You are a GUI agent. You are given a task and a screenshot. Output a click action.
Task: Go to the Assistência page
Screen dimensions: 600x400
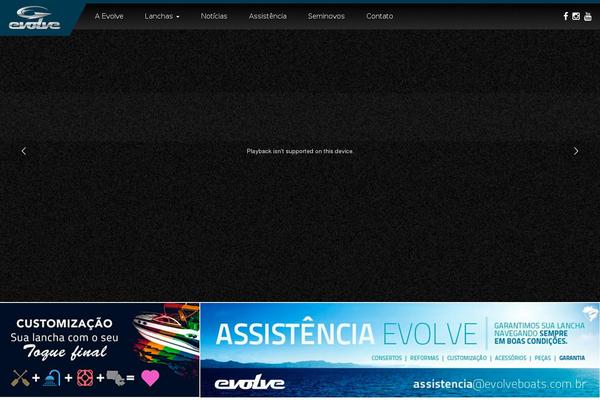coord(267,16)
